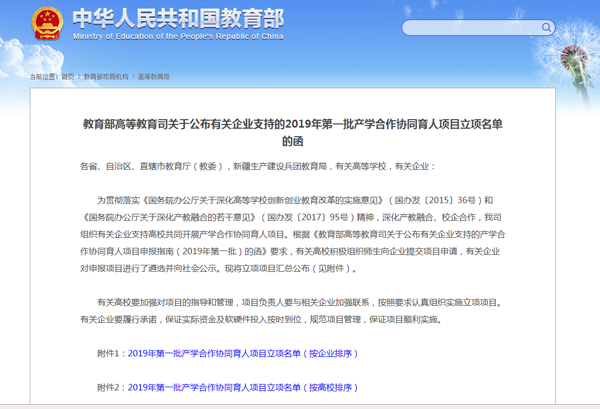This screenshot has height=409, width=600.
Task: Open 教育部司局机构 breadcrumb link
Action: 105,76
